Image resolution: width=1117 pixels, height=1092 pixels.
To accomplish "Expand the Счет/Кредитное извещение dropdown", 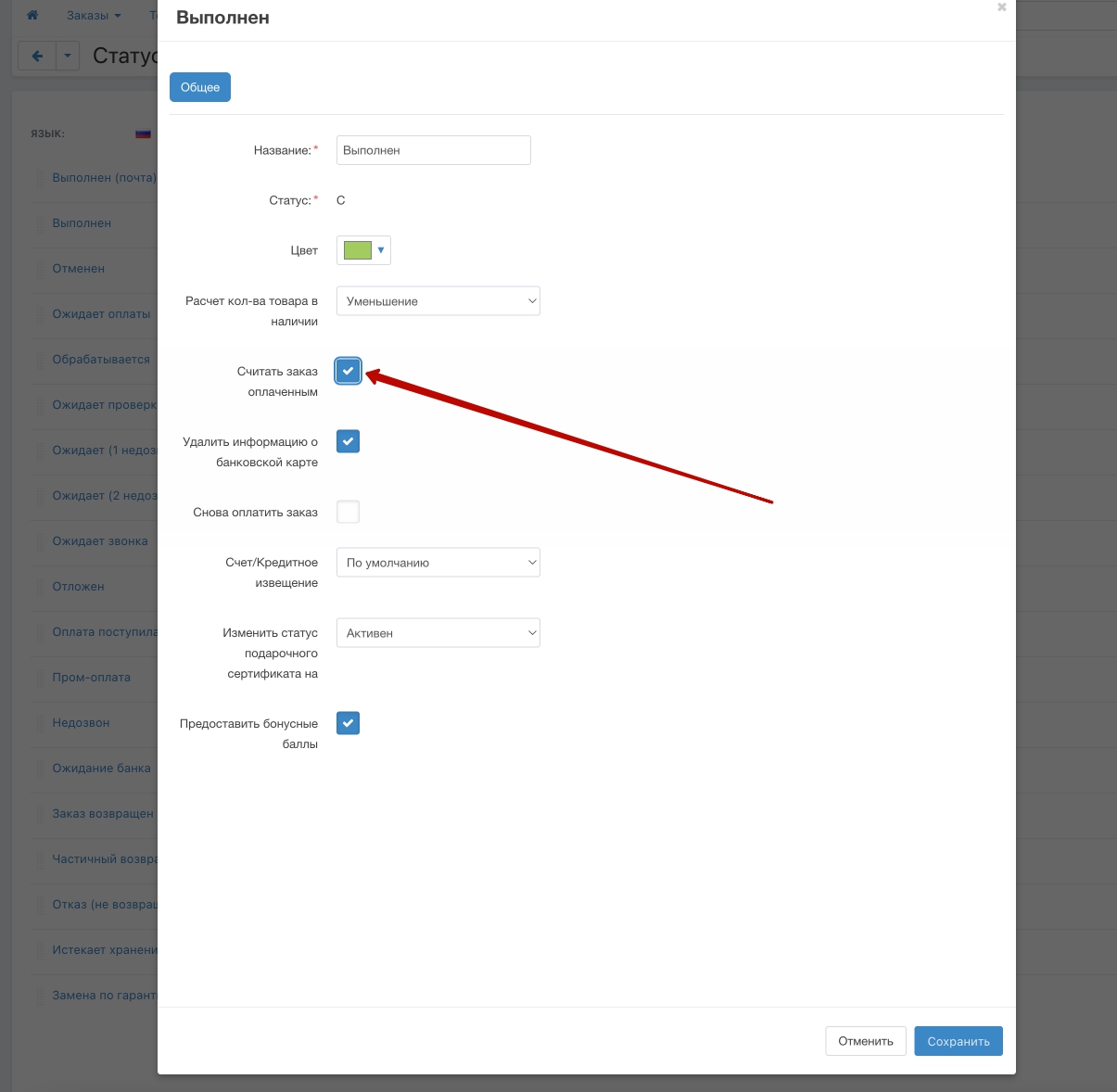I will [x=438, y=563].
